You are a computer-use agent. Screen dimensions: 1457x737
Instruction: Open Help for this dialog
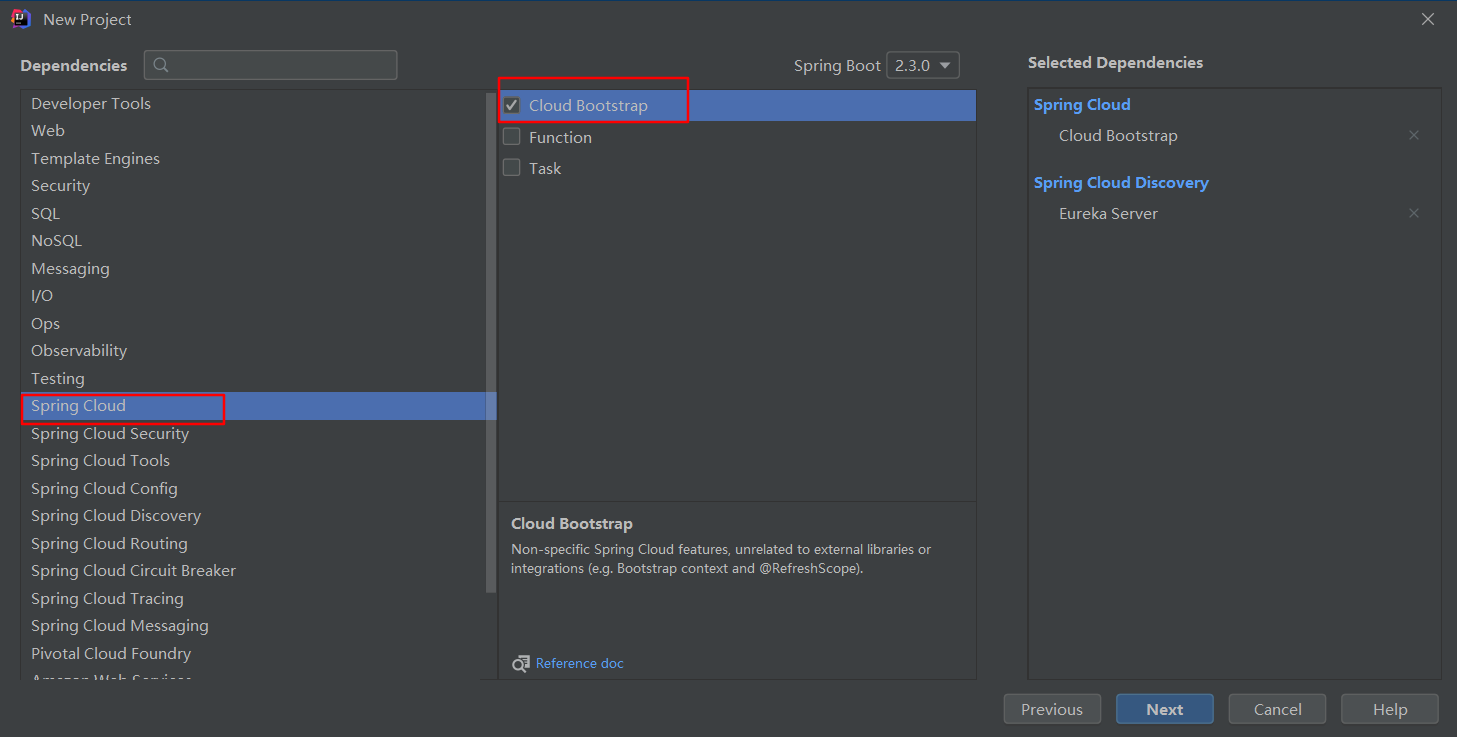click(1390, 709)
